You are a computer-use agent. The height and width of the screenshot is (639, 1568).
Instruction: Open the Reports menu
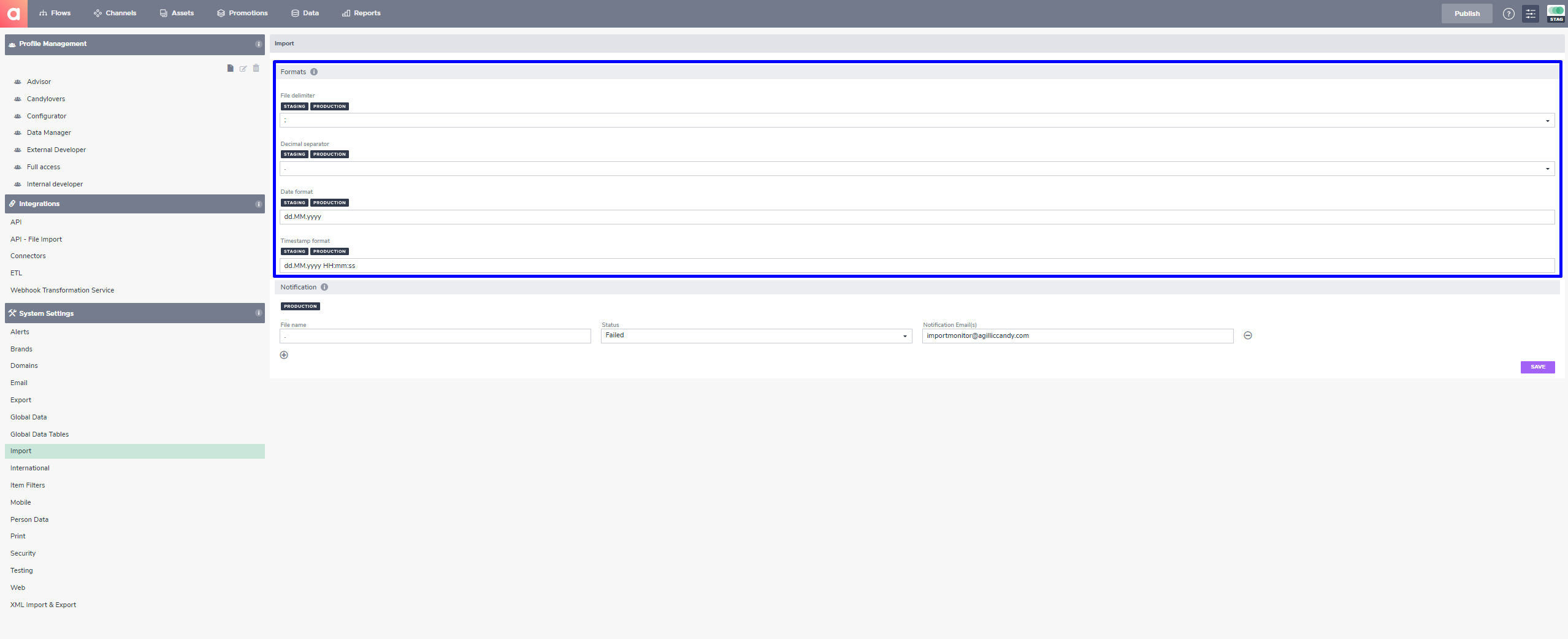click(361, 13)
